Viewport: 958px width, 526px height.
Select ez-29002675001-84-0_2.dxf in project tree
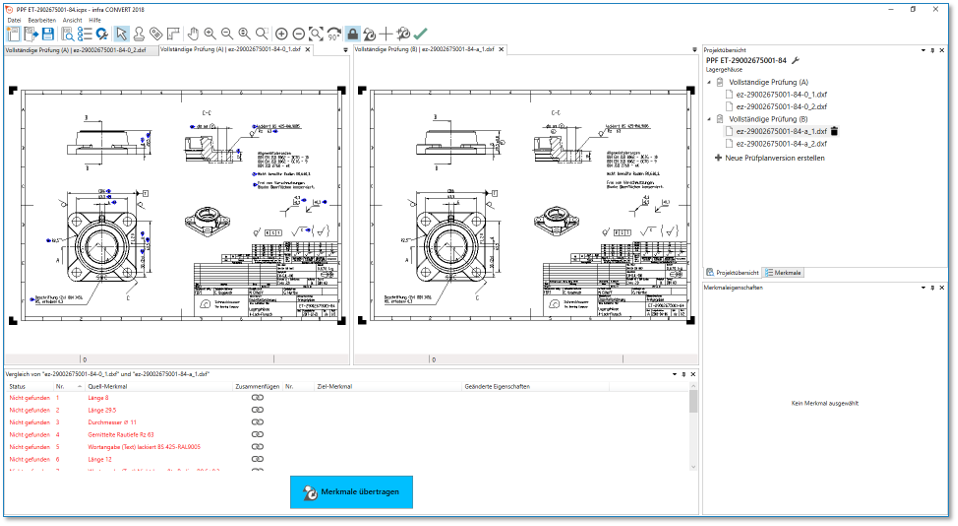pyautogui.click(x=781, y=106)
